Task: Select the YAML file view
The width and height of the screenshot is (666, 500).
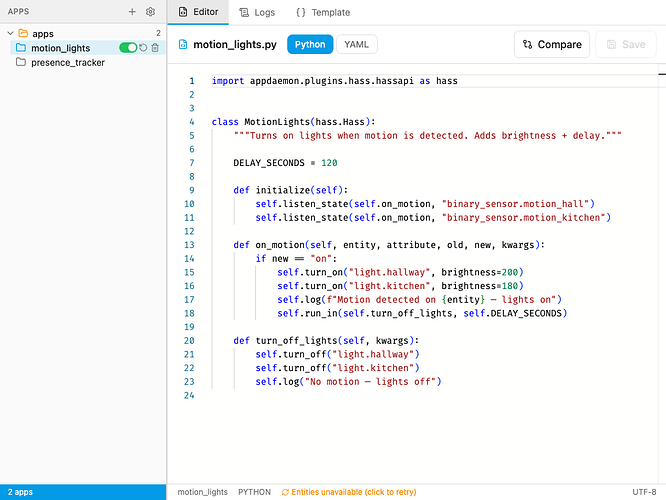Action: (x=356, y=44)
